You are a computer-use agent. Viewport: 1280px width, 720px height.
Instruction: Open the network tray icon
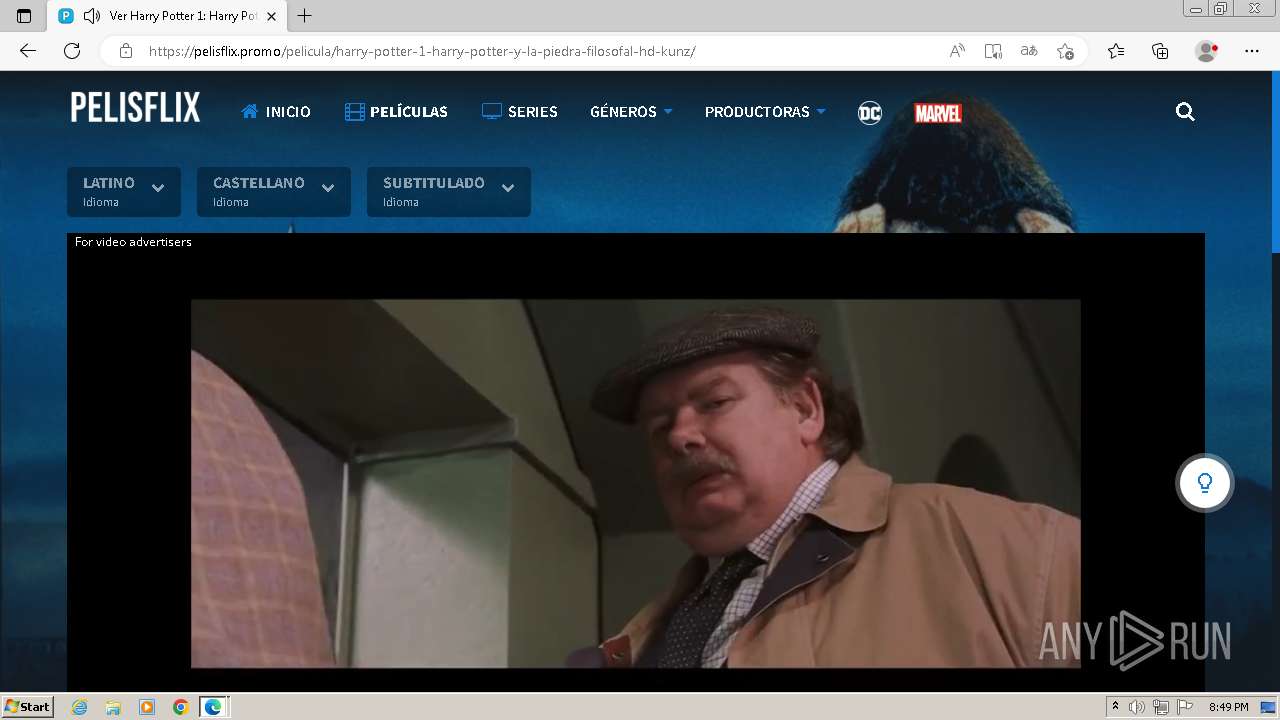(1161, 707)
